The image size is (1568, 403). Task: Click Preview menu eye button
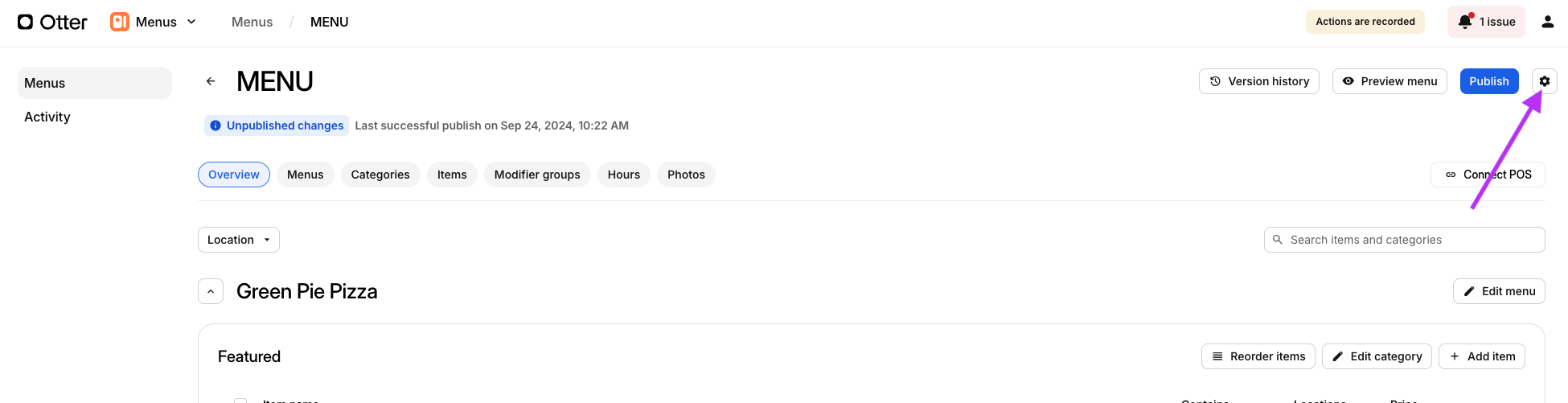coord(1389,81)
